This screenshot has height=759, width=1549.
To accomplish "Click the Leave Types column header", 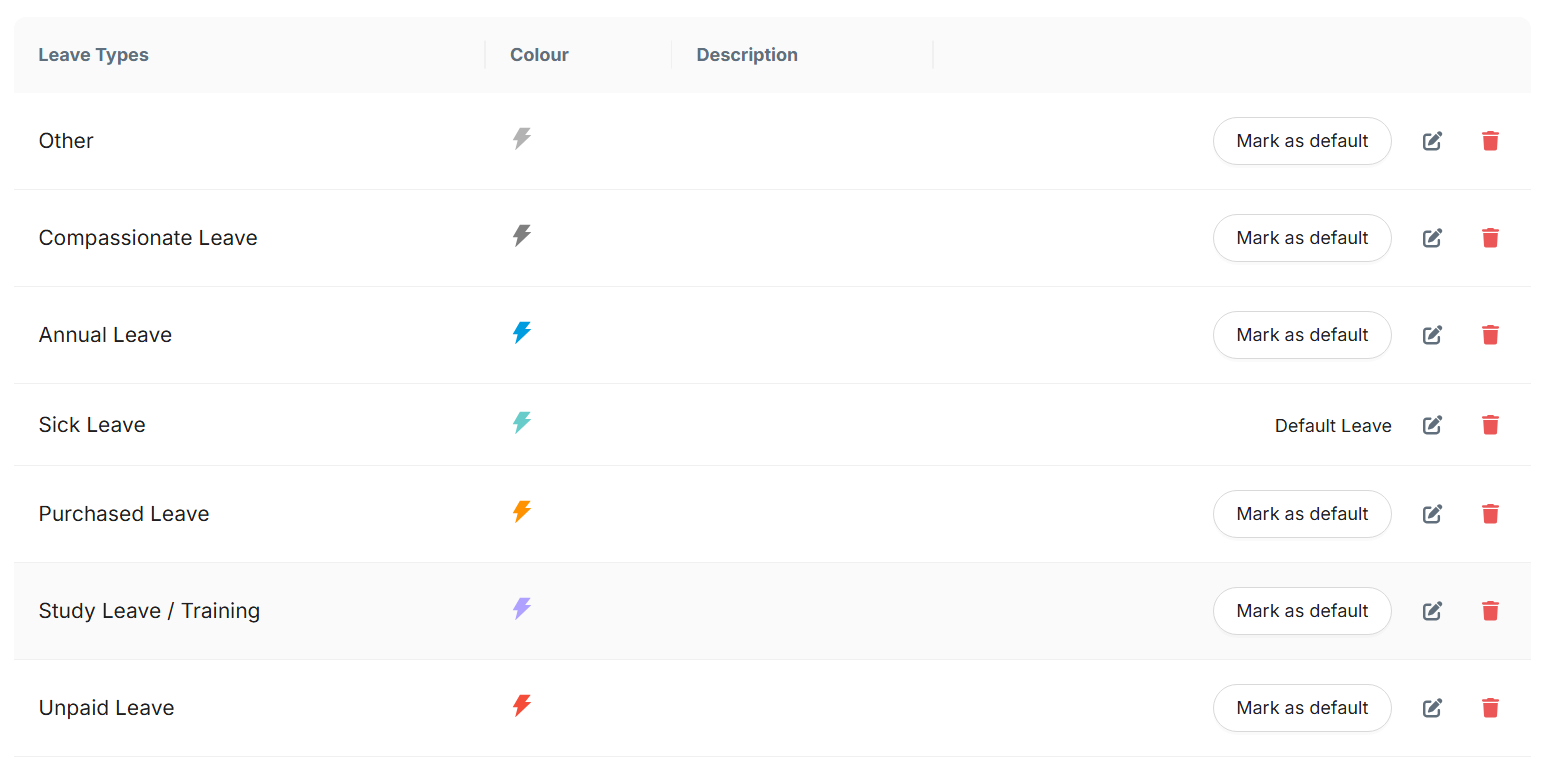I will click(93, 55).
